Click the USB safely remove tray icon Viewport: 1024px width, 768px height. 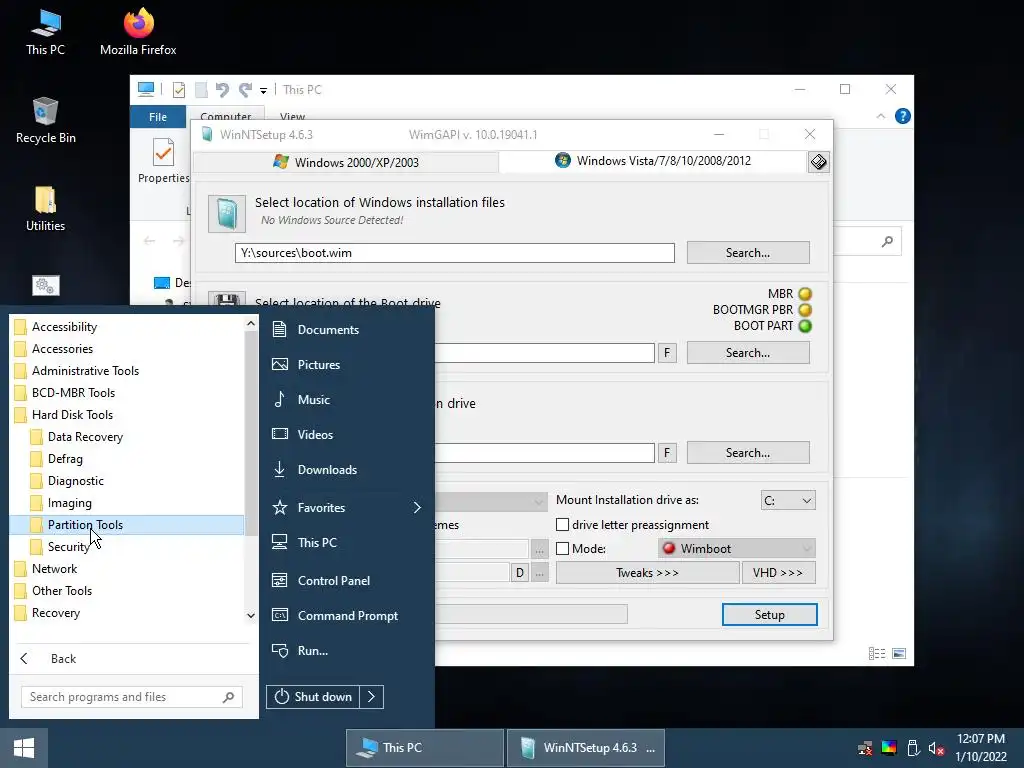[913, 748]
